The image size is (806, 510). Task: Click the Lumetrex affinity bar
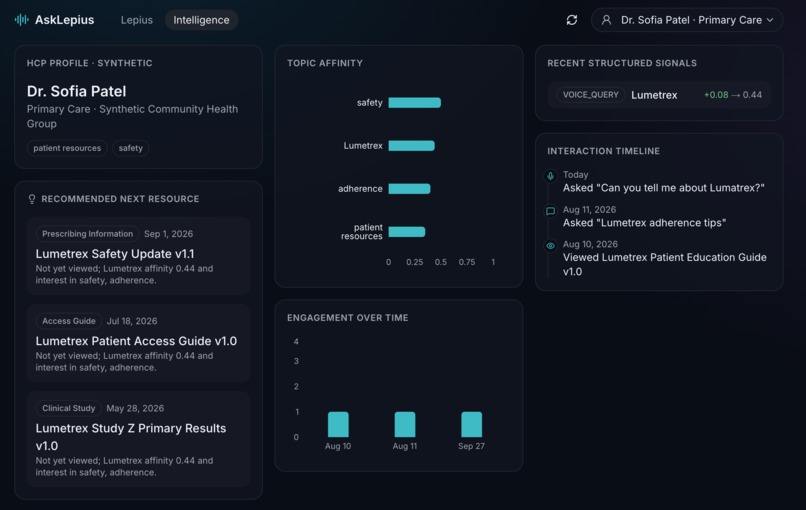412,146
